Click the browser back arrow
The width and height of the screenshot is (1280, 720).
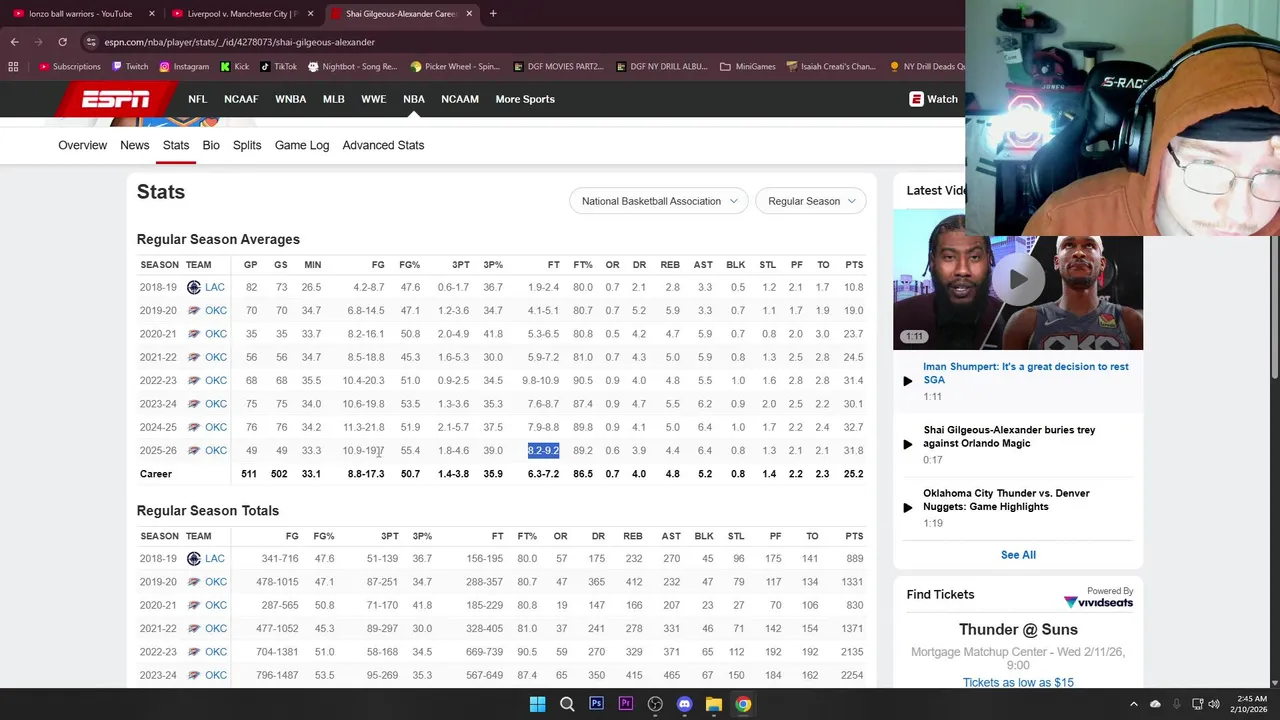[14, 42]
